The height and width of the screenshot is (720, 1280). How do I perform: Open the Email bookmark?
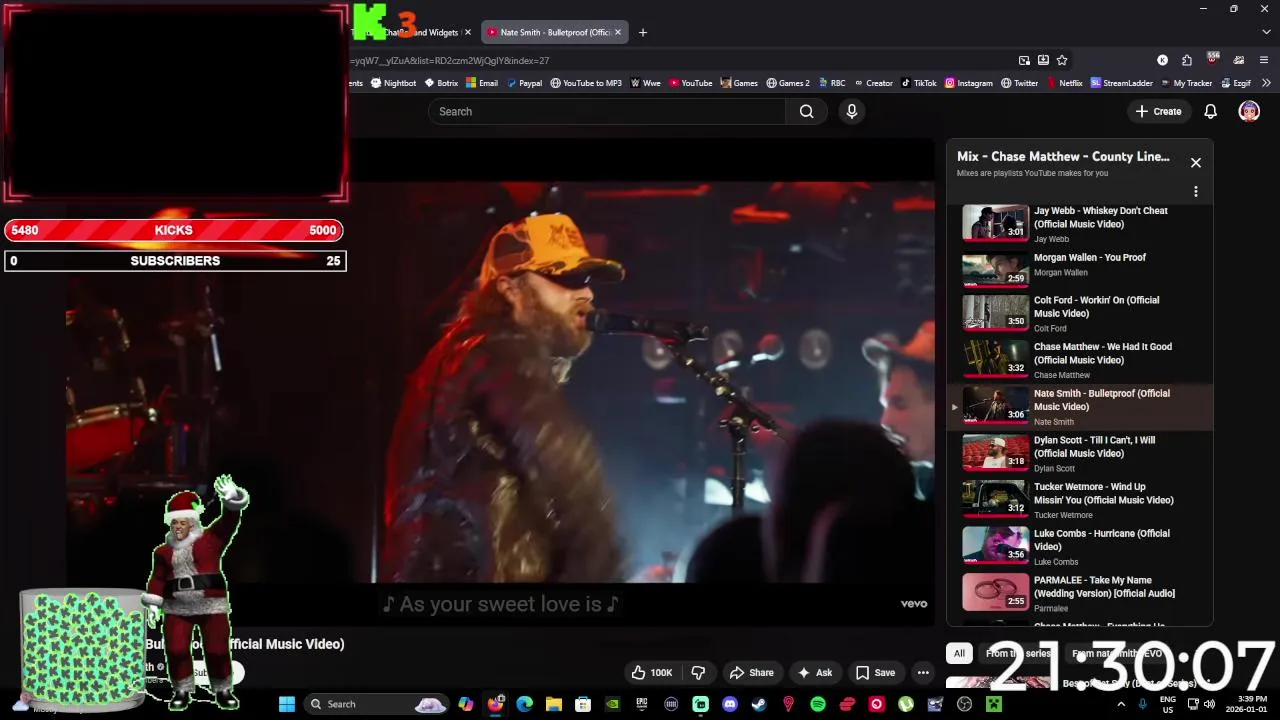pyautogui.click(x=482, y=83)
